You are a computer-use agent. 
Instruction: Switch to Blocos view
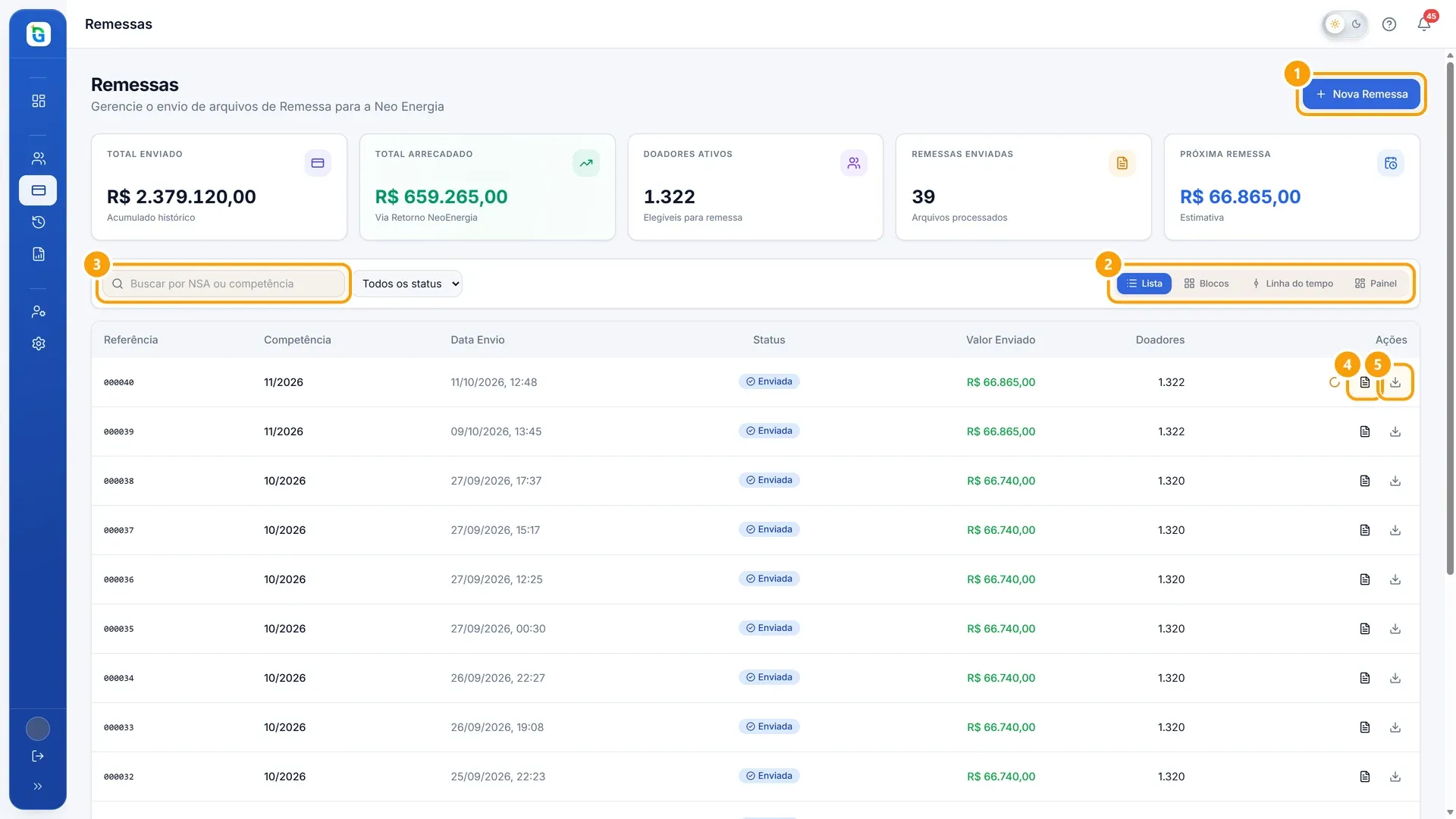coord(1207,284)
